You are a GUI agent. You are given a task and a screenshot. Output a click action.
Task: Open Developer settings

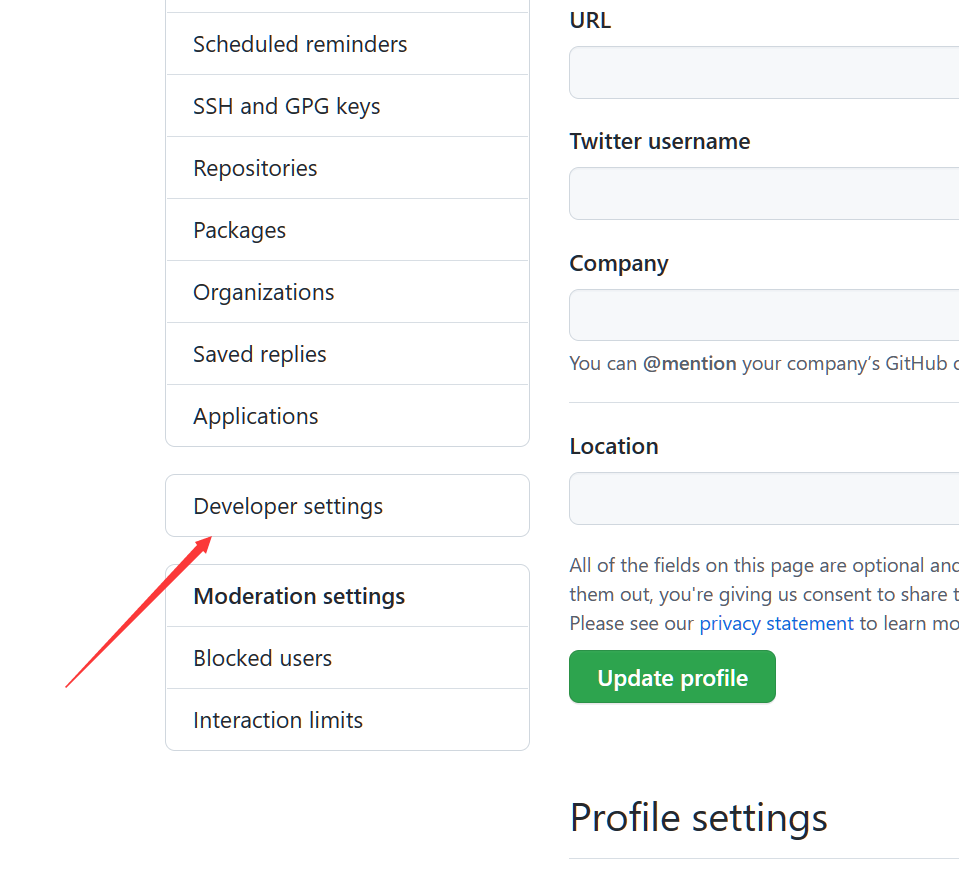click(x=288, y=506)
